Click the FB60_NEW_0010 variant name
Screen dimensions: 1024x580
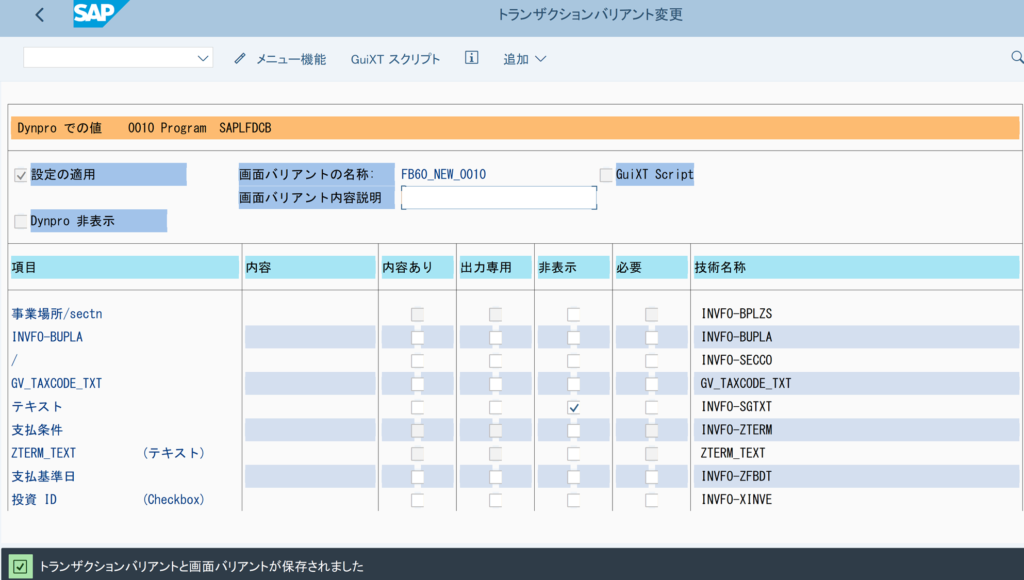pos(443,174)
